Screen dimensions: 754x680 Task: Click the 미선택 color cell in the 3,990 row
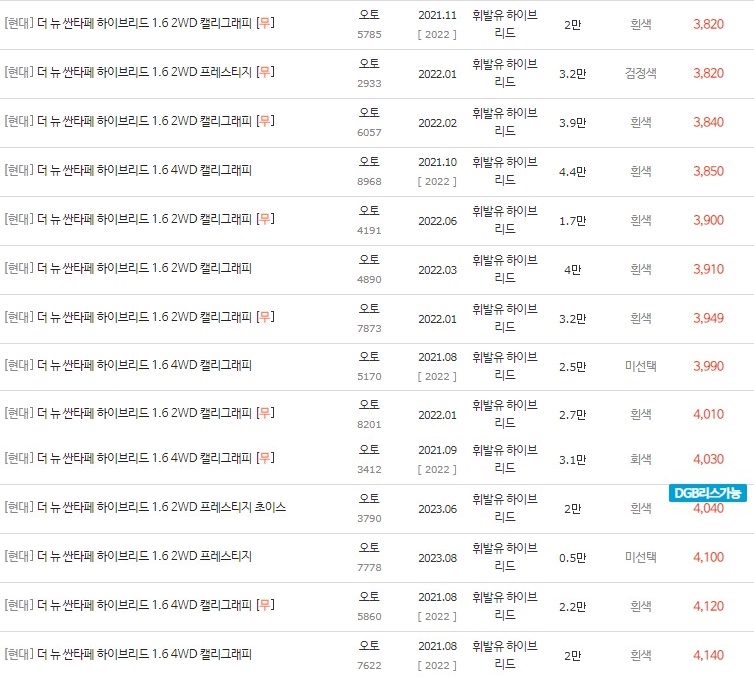coord(641,366)
